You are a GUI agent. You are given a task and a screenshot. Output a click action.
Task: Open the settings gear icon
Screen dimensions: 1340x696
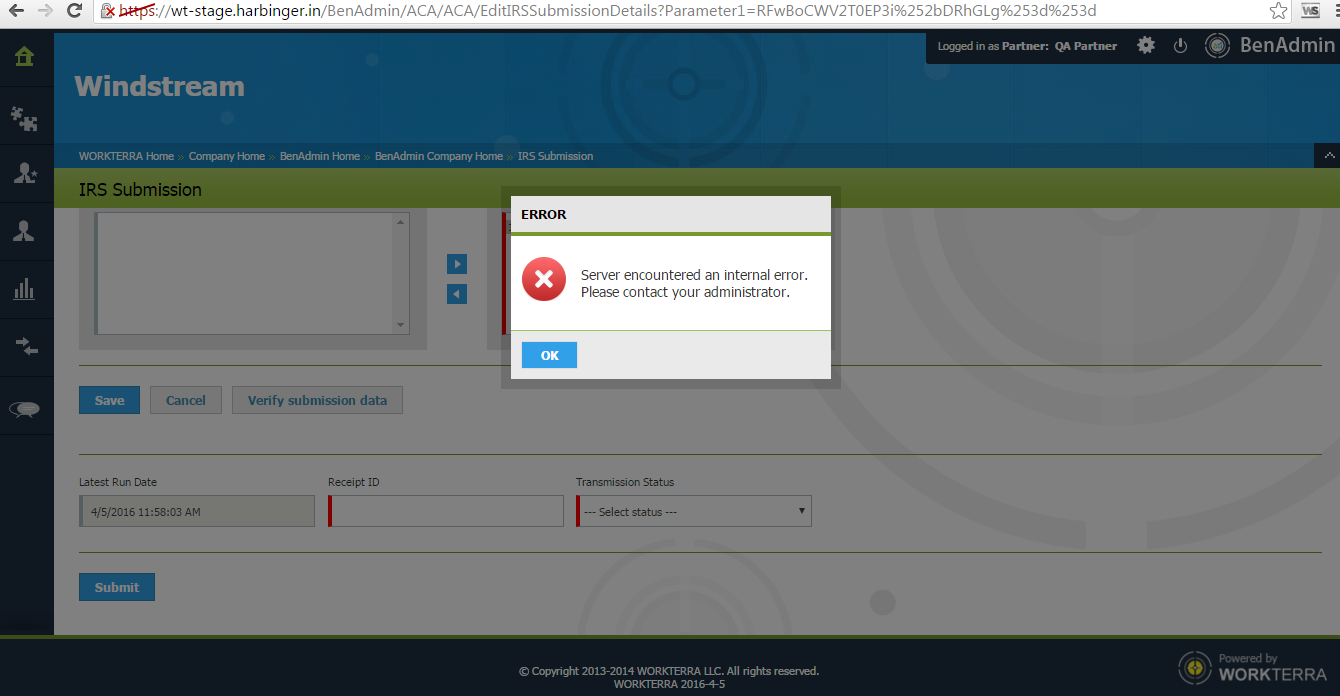(x=1146, y=46)
